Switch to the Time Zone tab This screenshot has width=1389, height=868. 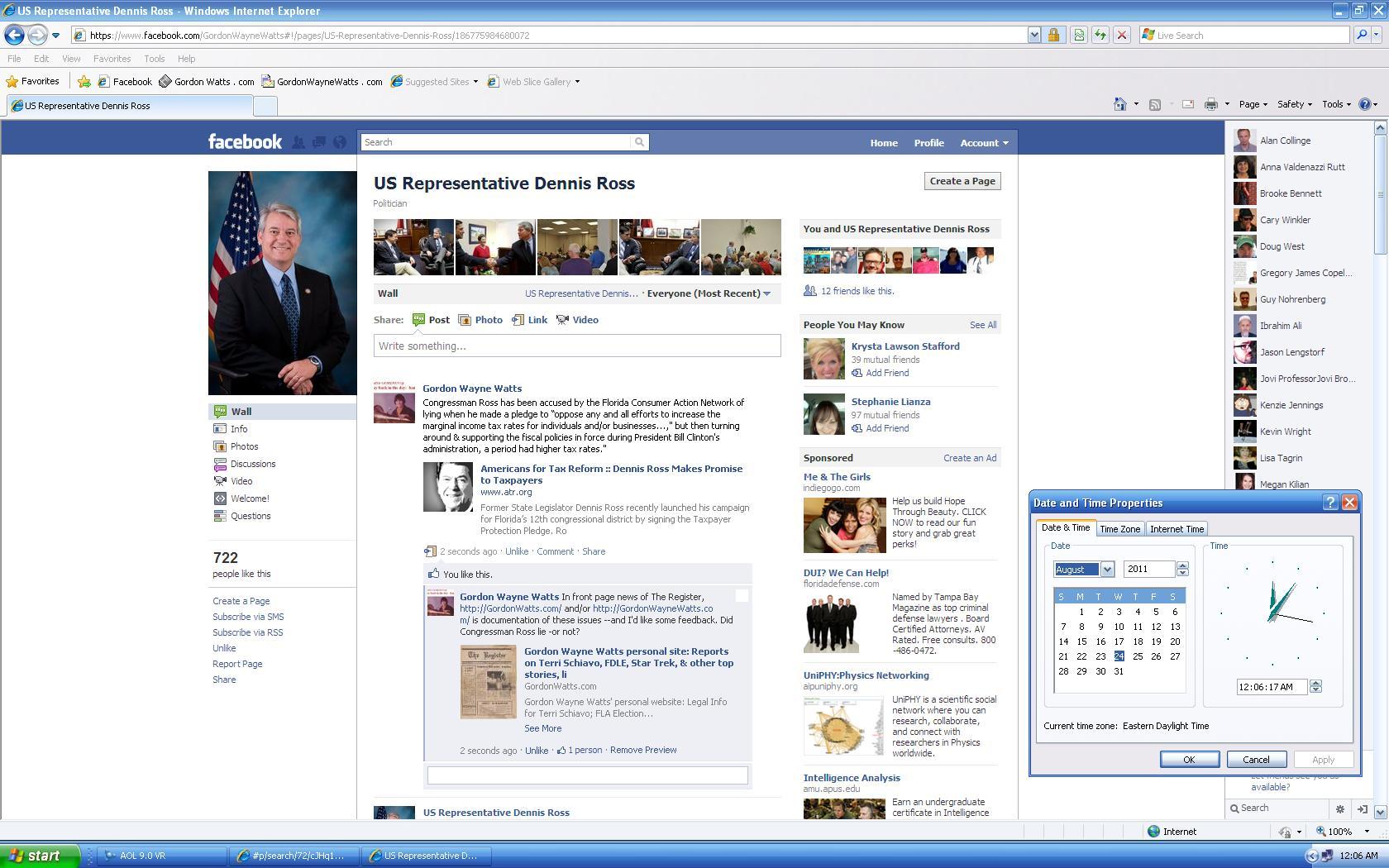[x=1119, y=529]
